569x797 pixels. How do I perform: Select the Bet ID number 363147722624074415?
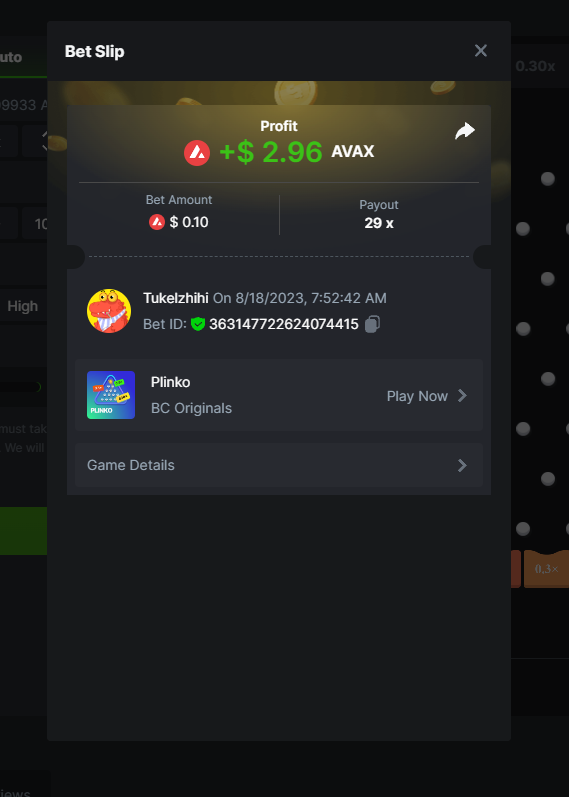pyautogui.click(x=284, y=324)
